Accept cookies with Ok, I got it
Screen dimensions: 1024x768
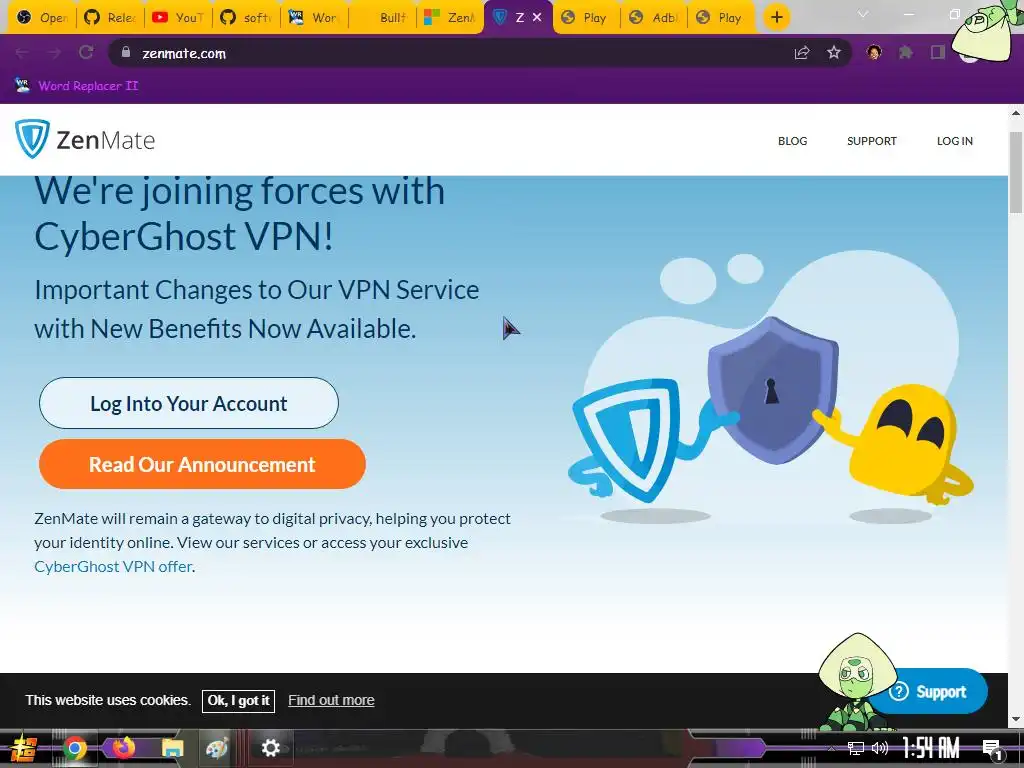[238, 700]
